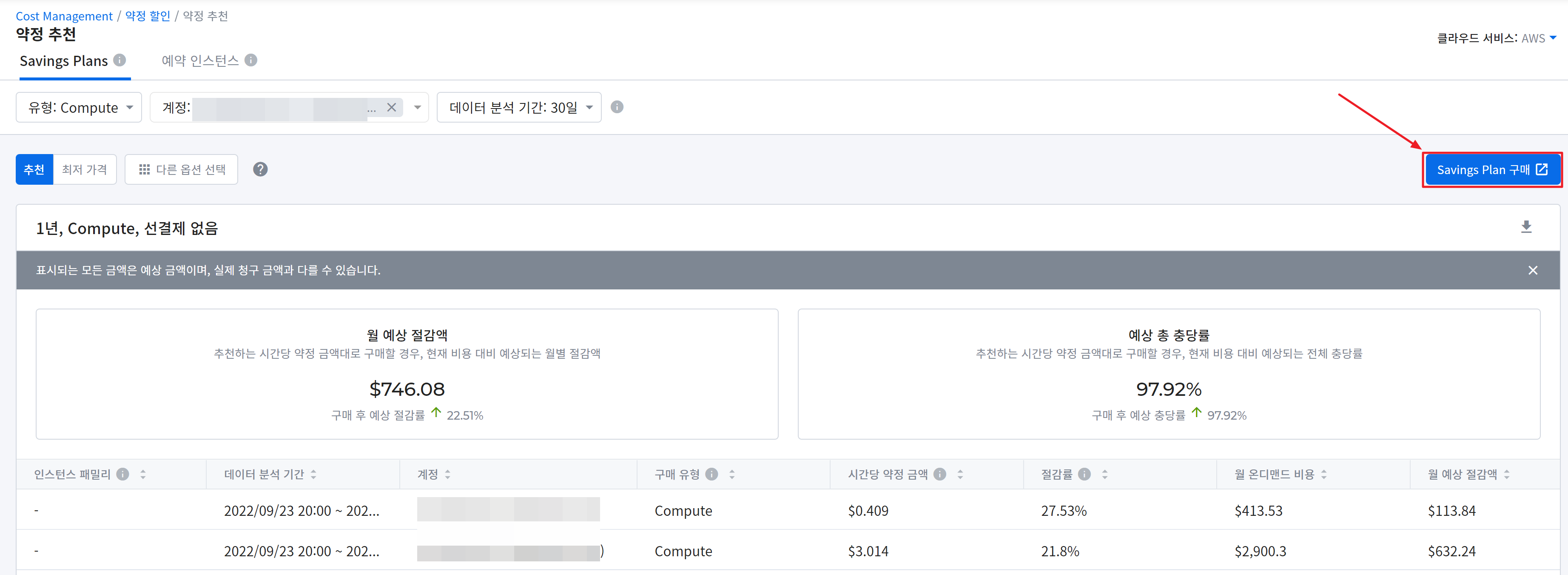The image size is (1568, 575).
Task: Click info icon next to Savings Plans tab
Action: pos(120,60)
